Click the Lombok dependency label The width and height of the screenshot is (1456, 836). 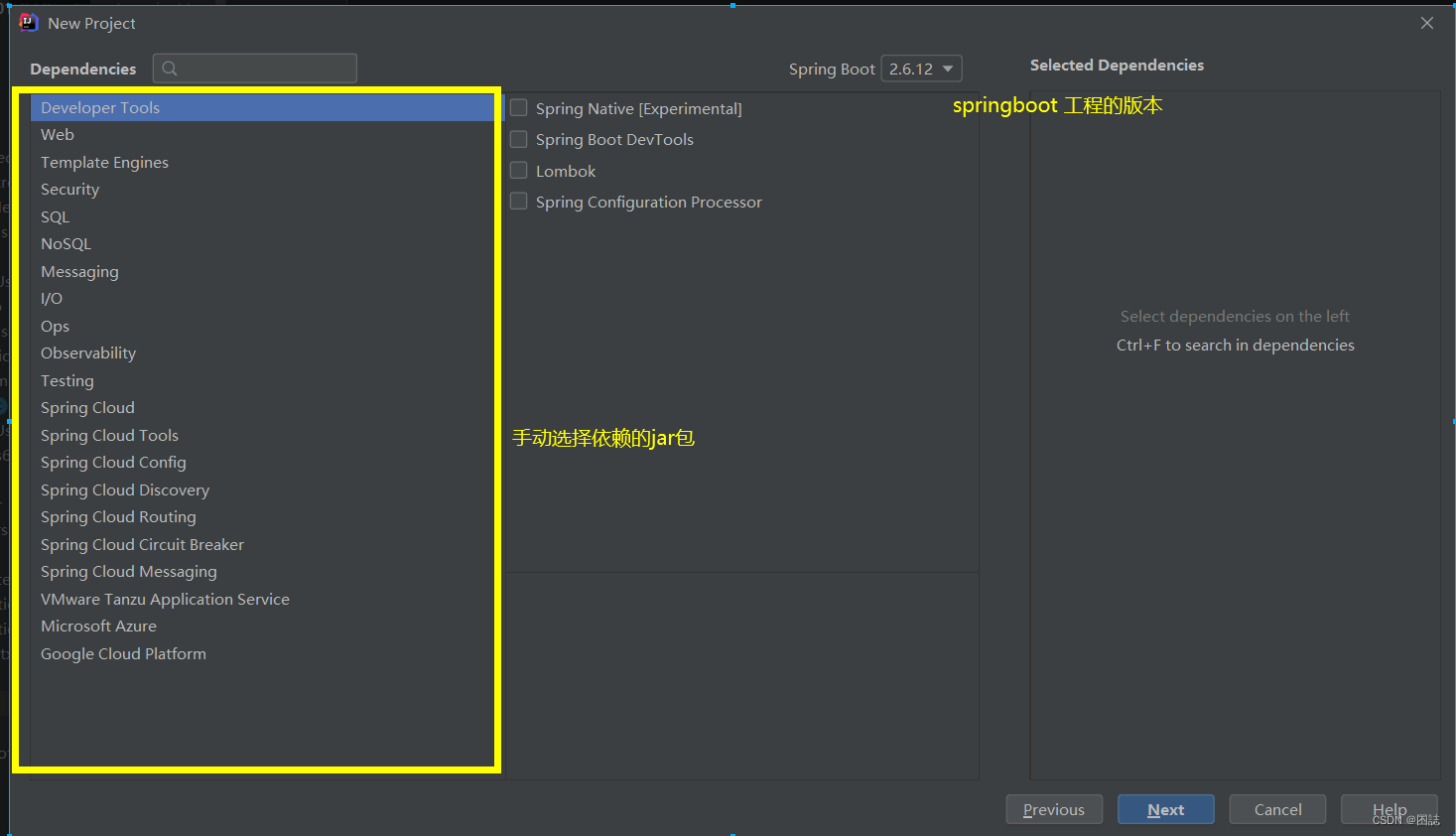click(566, 171)
